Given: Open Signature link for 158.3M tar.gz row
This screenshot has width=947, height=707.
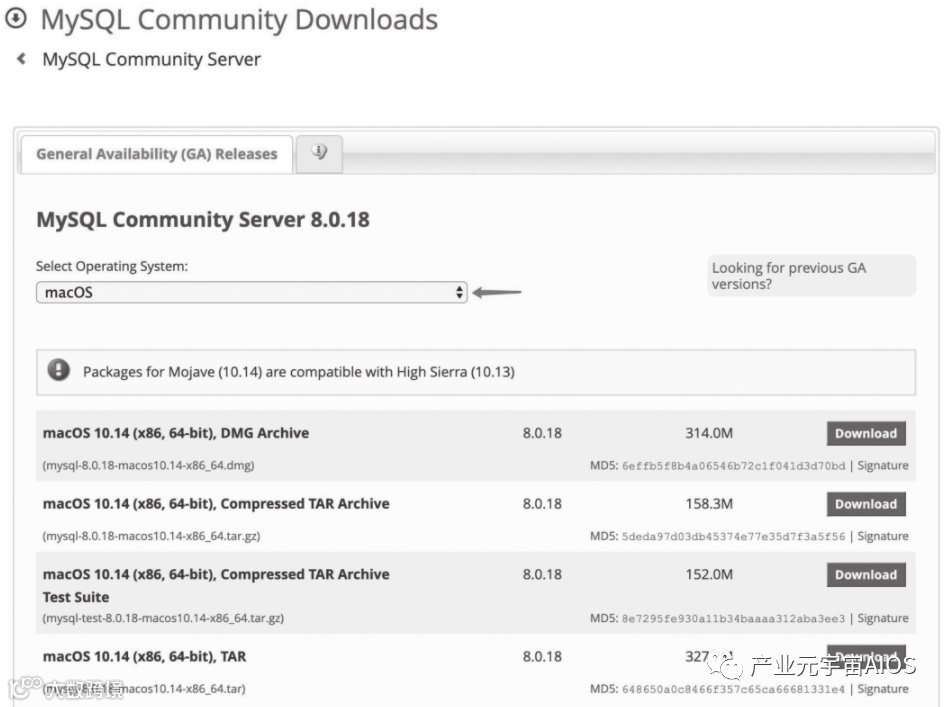Looking at the screenshot, I should coord(882,536).
